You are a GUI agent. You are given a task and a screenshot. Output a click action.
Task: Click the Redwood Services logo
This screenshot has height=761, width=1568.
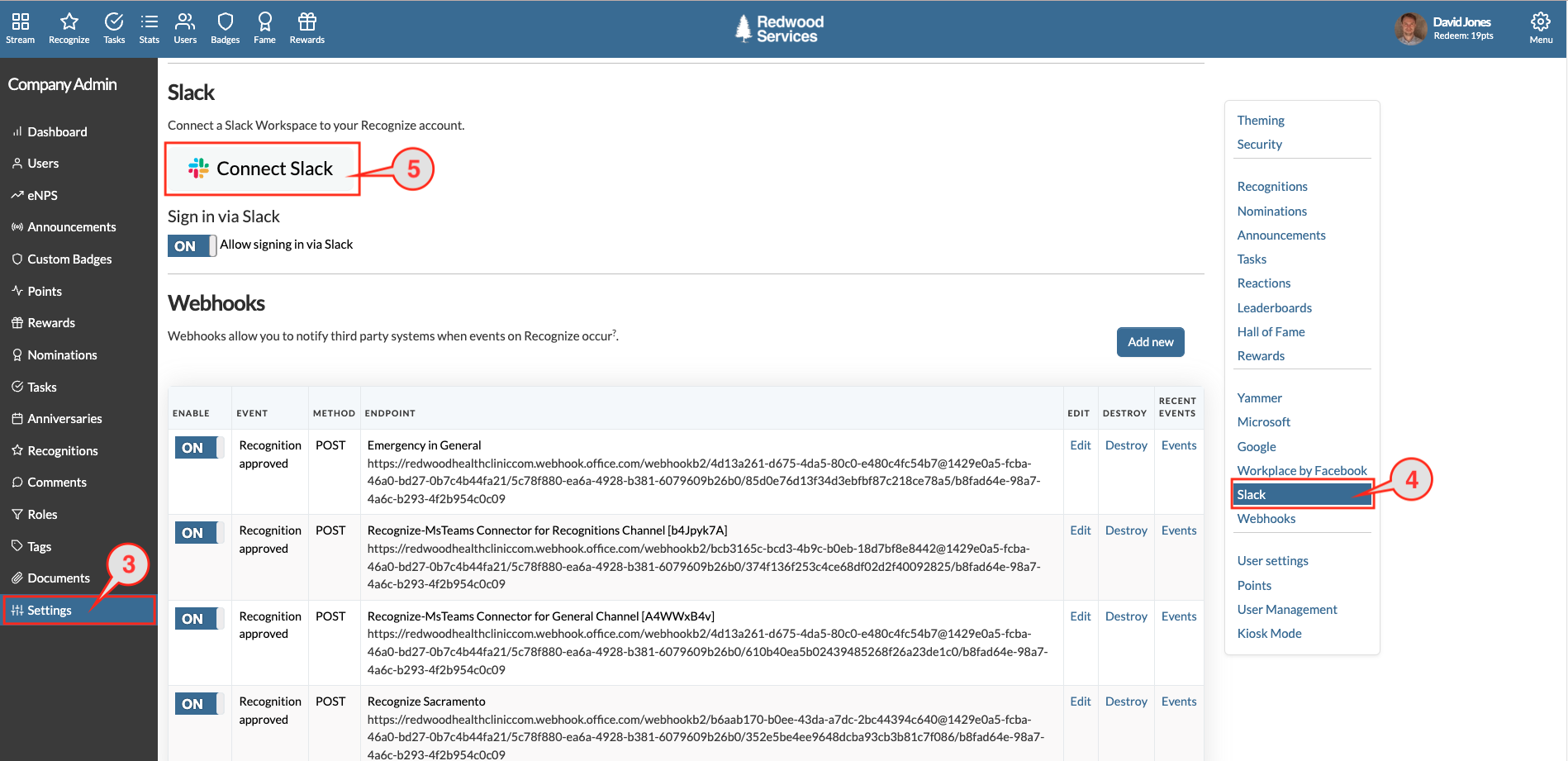pos(780,29)
